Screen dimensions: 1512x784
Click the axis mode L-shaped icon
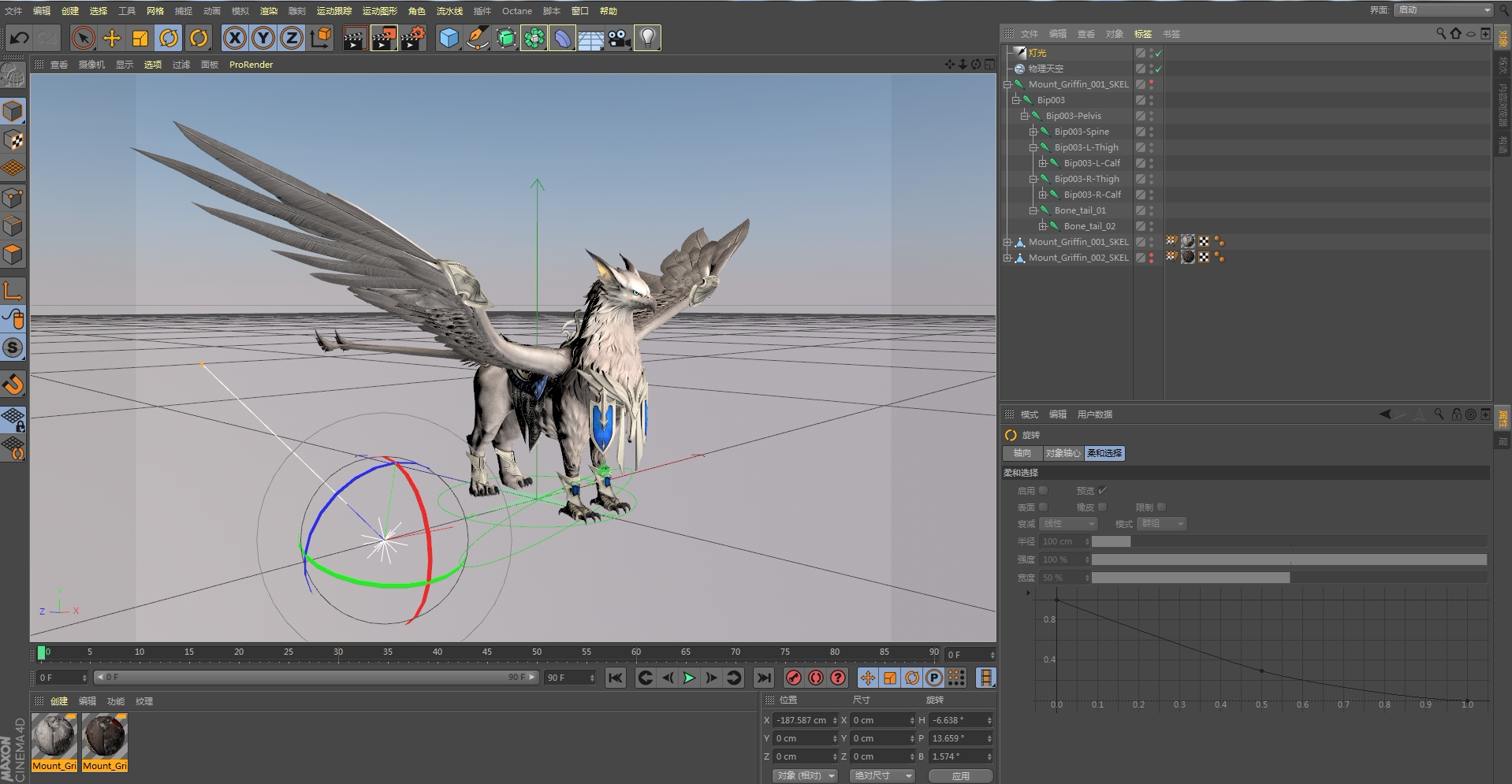point(13,290)
